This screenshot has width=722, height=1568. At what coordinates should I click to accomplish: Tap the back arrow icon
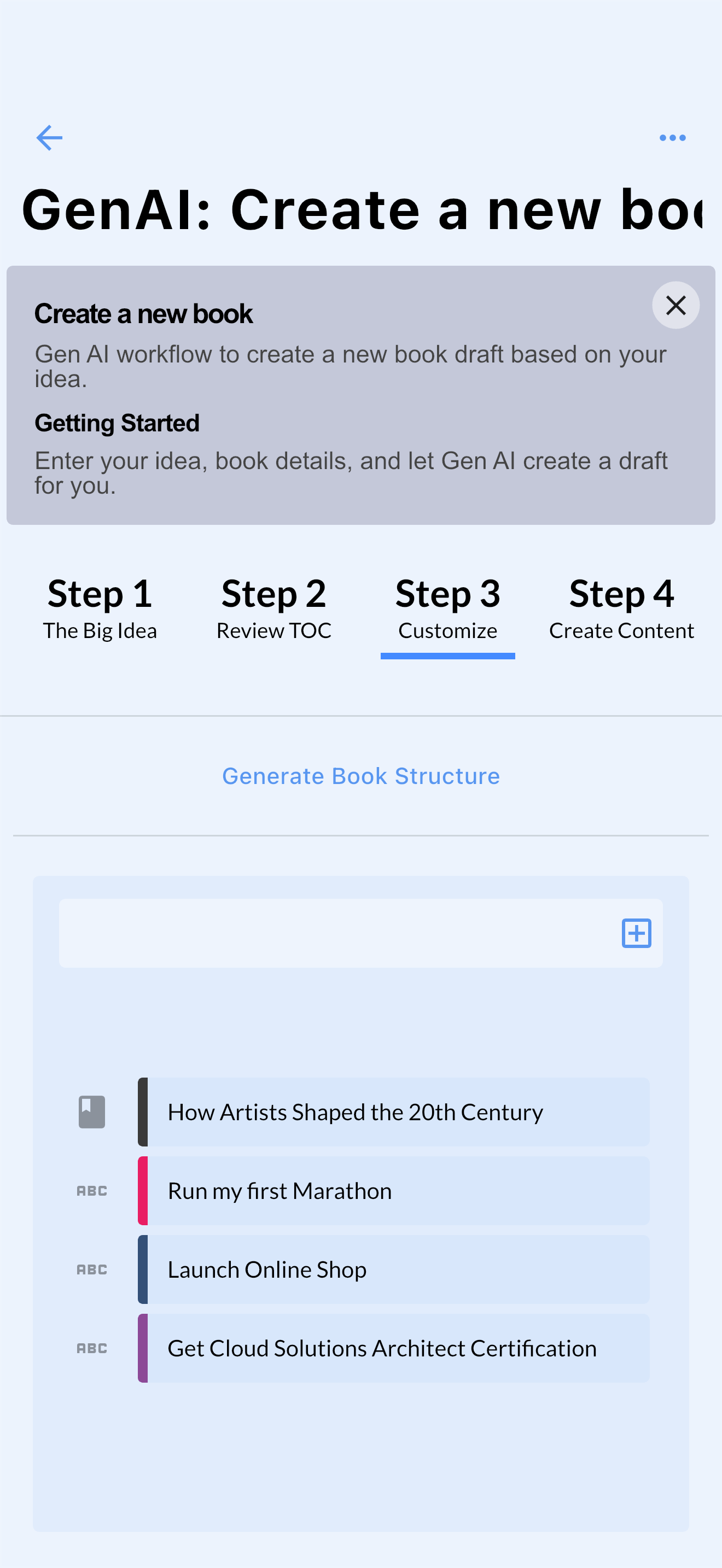tap(49, 138)
